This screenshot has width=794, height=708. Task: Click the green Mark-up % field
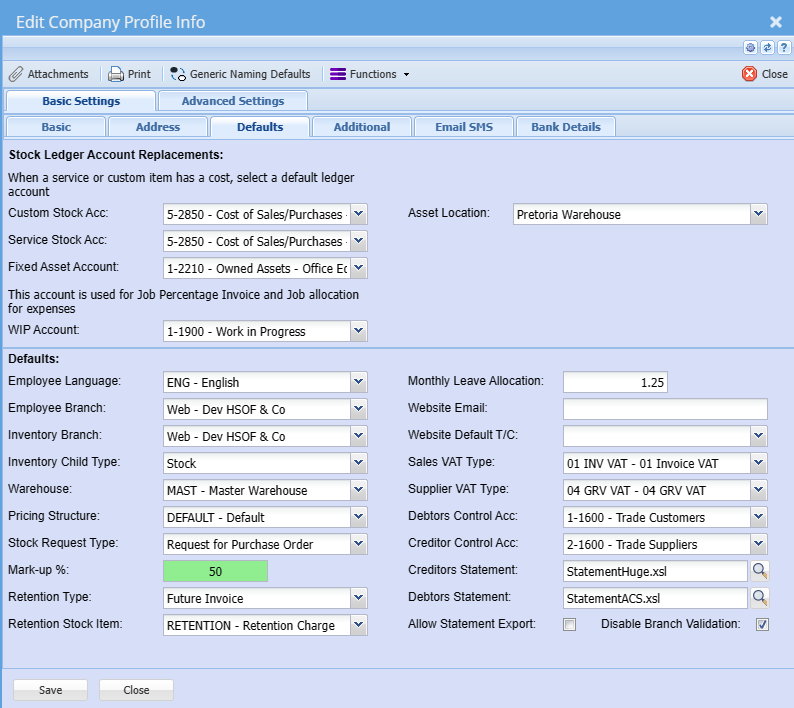click(215, 572)
